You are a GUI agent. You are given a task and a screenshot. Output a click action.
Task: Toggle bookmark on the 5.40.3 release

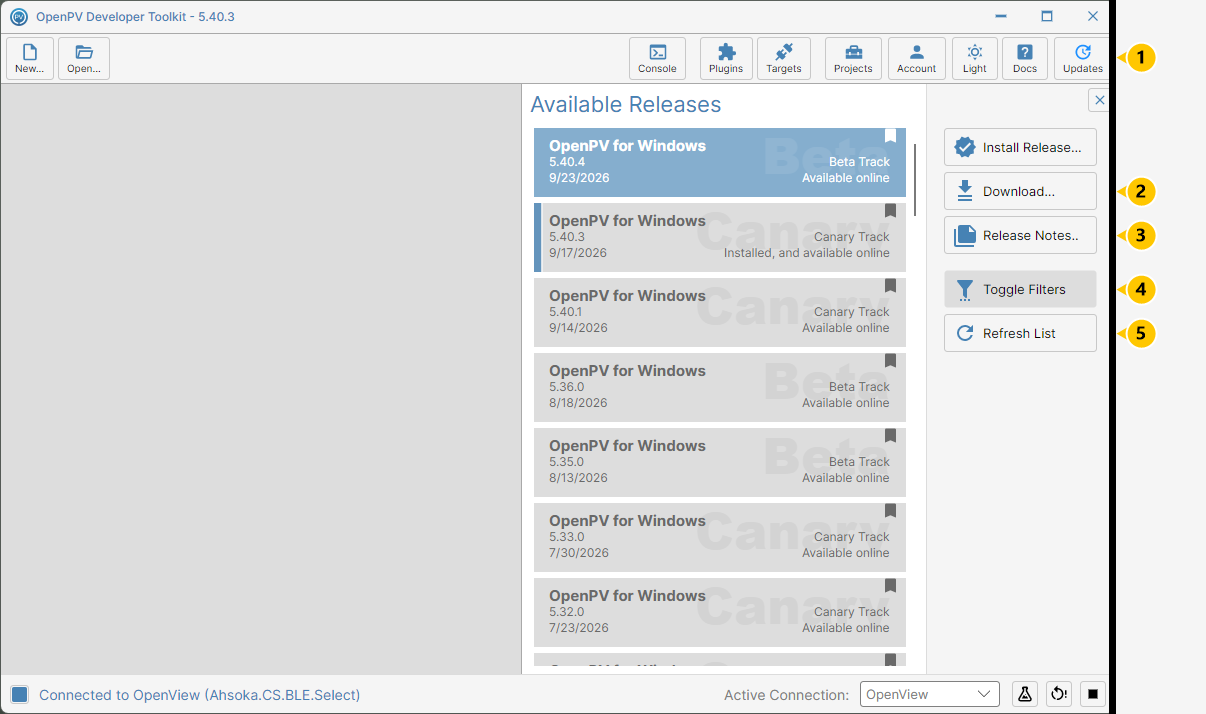click(x=890, y=211)
